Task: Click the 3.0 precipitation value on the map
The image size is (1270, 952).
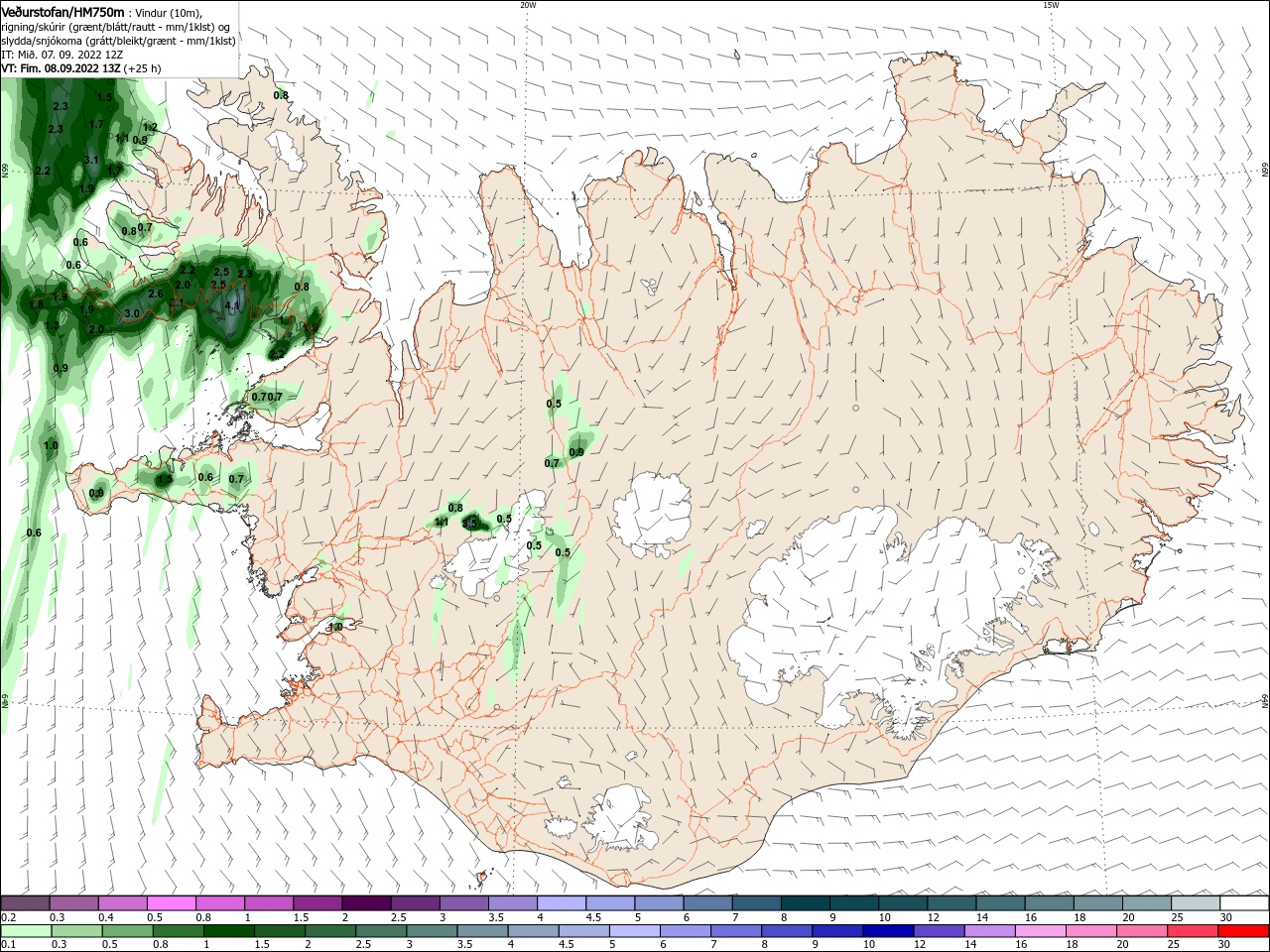Action: 132,313
